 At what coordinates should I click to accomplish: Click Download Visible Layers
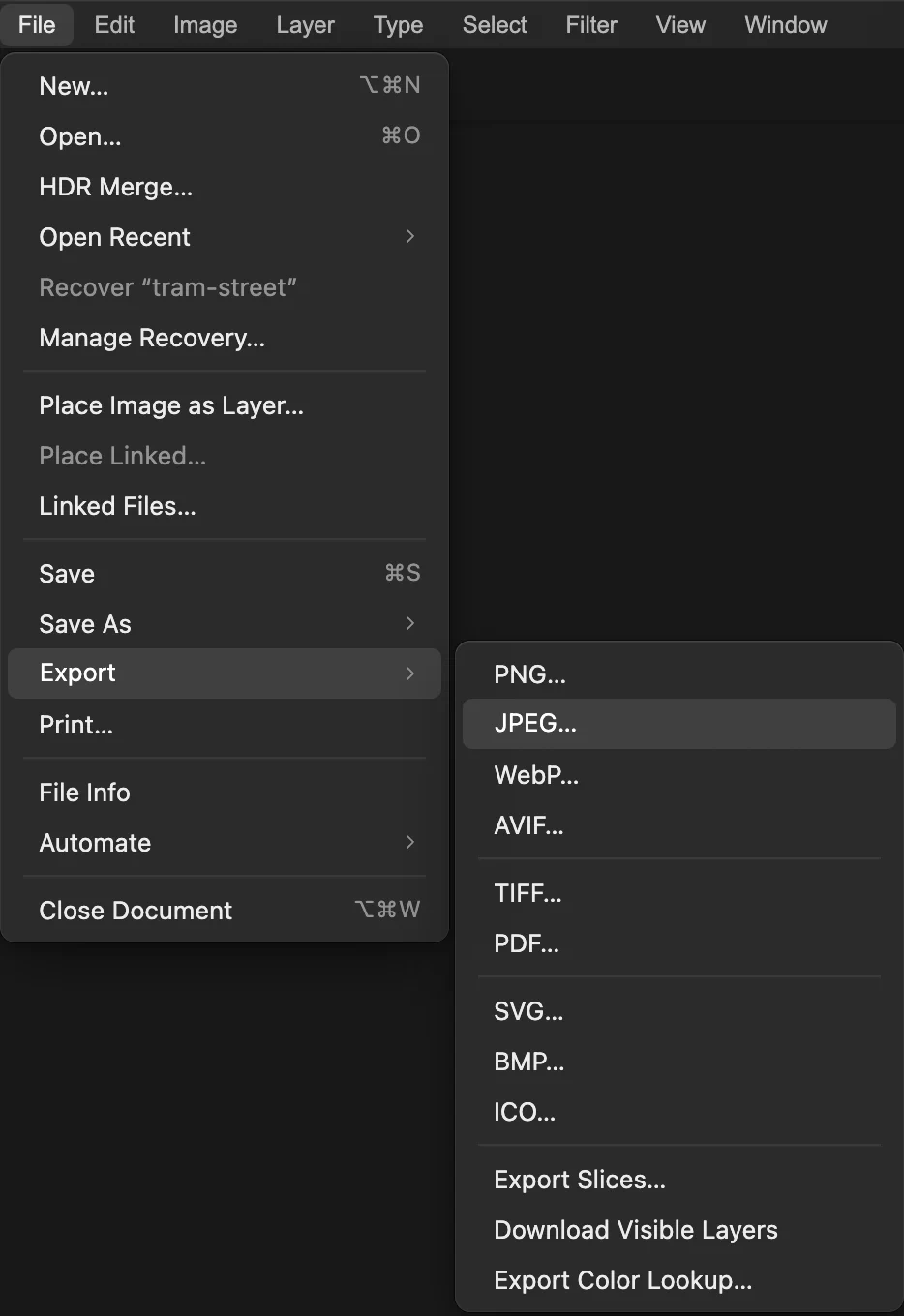point(679,1230)
